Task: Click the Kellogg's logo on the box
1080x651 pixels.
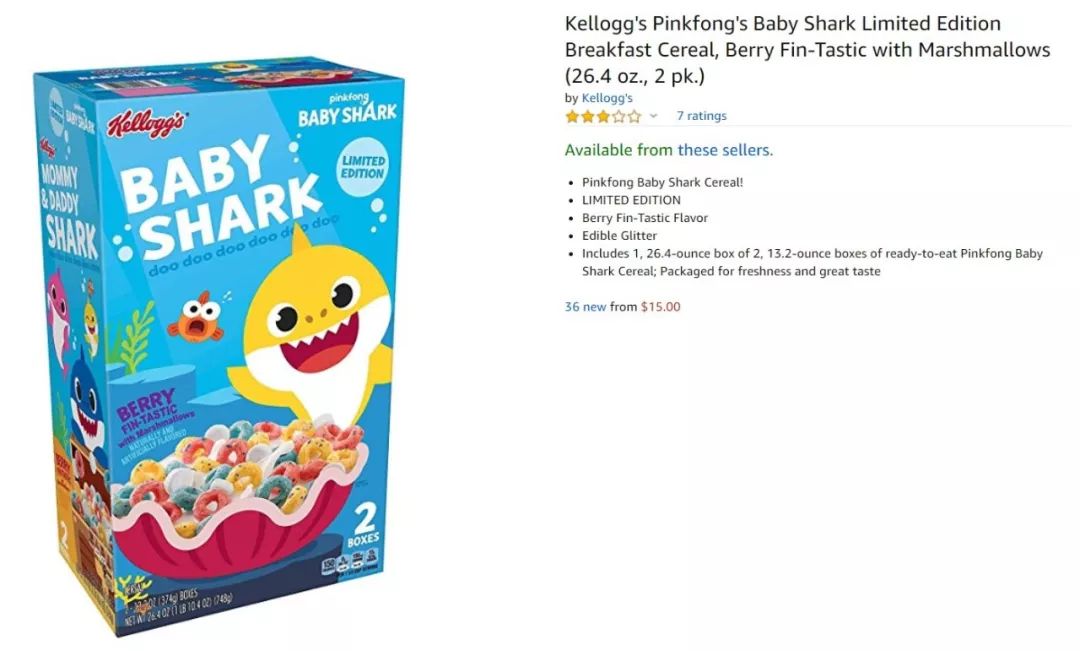Action: pos(147,124)
